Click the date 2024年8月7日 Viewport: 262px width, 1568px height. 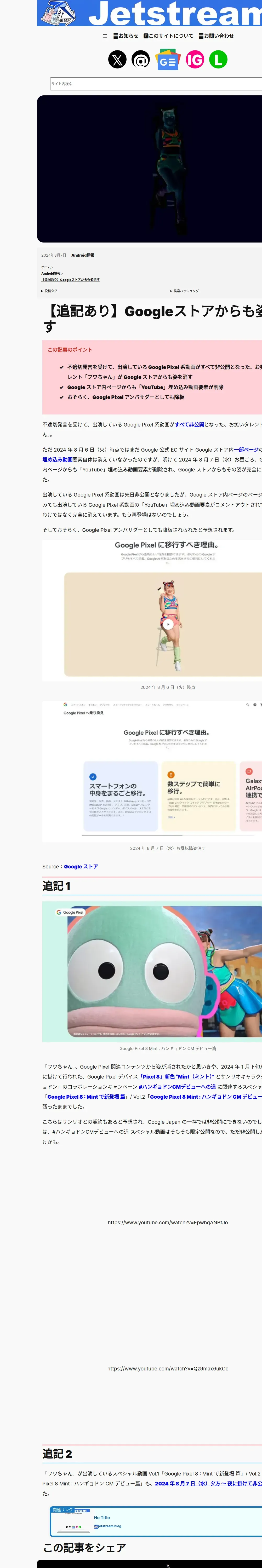(x=54, y=255)
